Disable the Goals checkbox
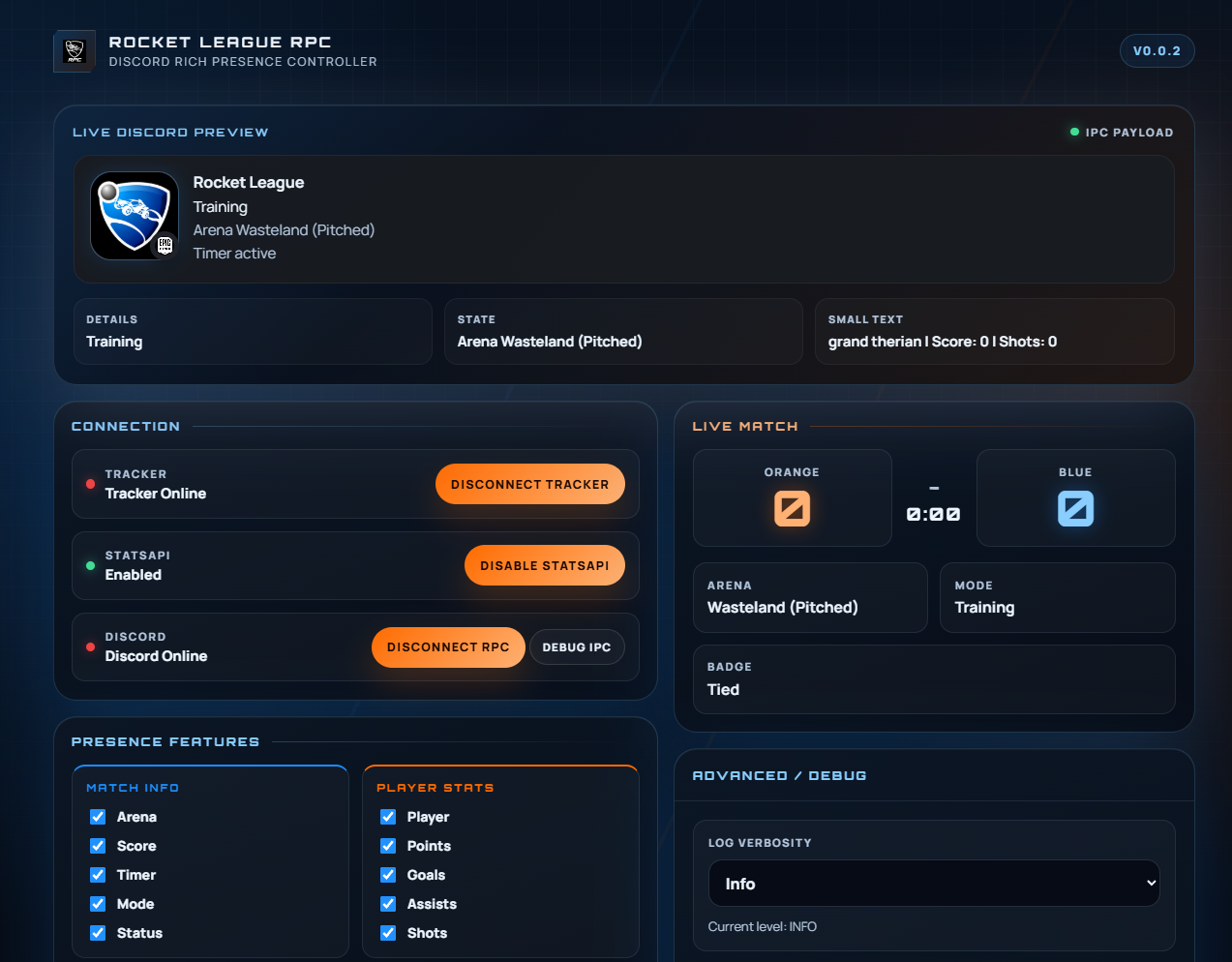Image resolution: width=1232 pixels, height=962 pixels. point(388,875)
